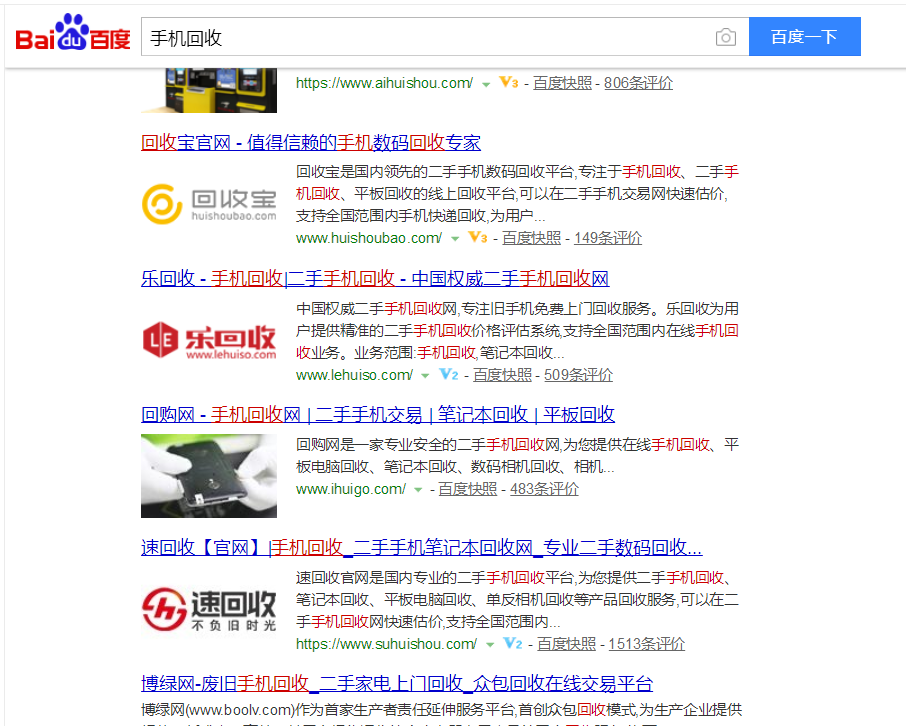View 483条评价 reviews link
This screenshot has width=906, height=726.
pos(544,489)
